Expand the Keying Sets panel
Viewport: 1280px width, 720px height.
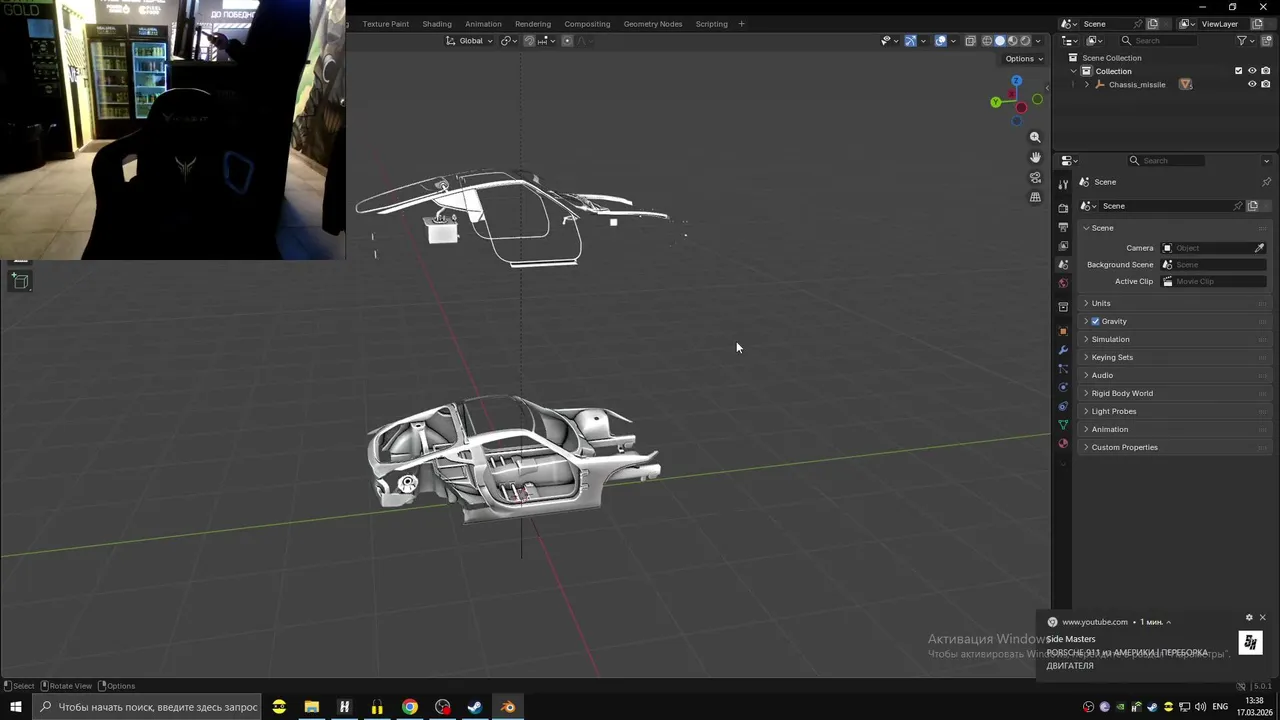click(1172, 357)
